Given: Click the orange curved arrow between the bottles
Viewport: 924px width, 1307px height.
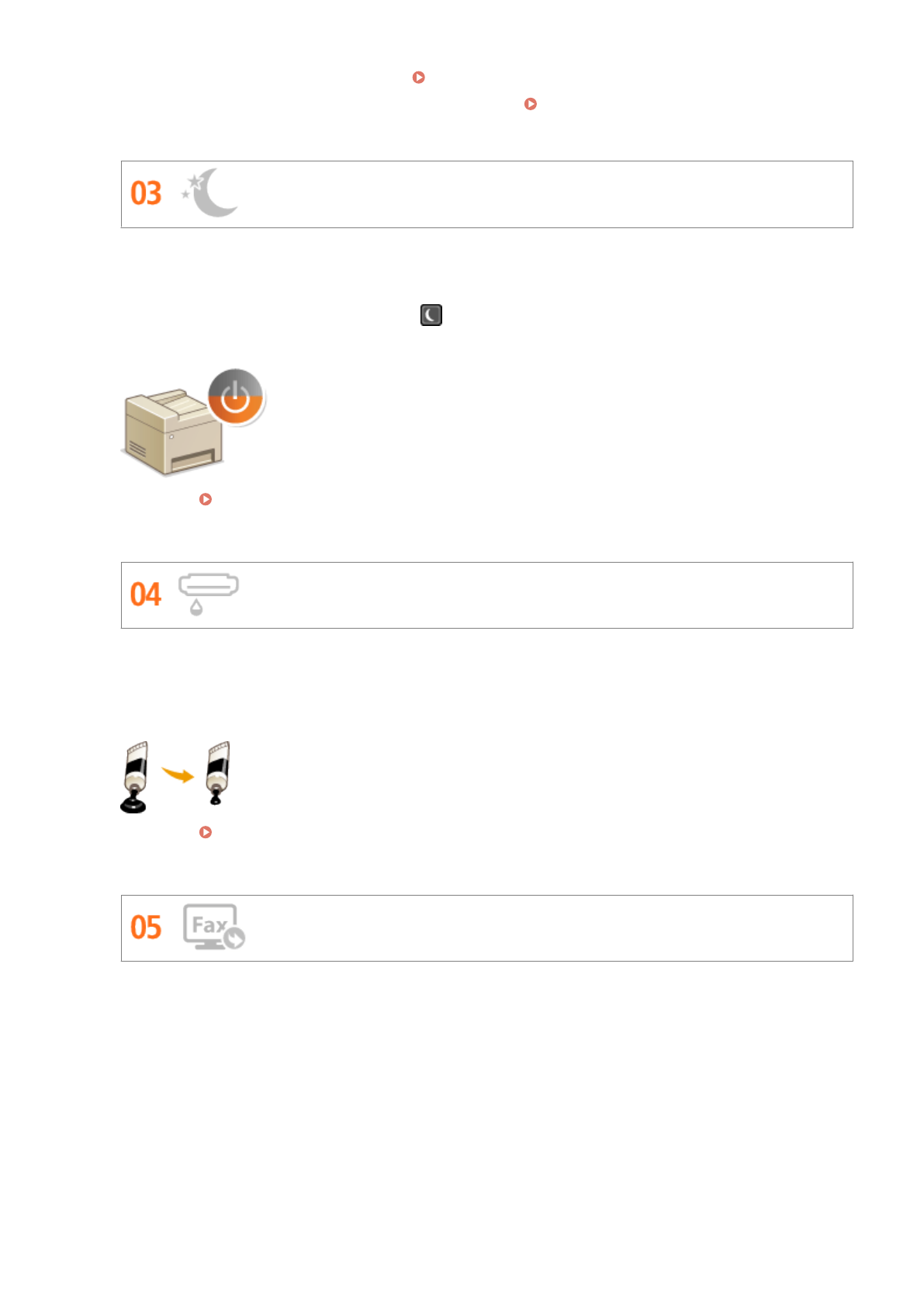Looking at the screenshot, I should [x=178, y=774].
